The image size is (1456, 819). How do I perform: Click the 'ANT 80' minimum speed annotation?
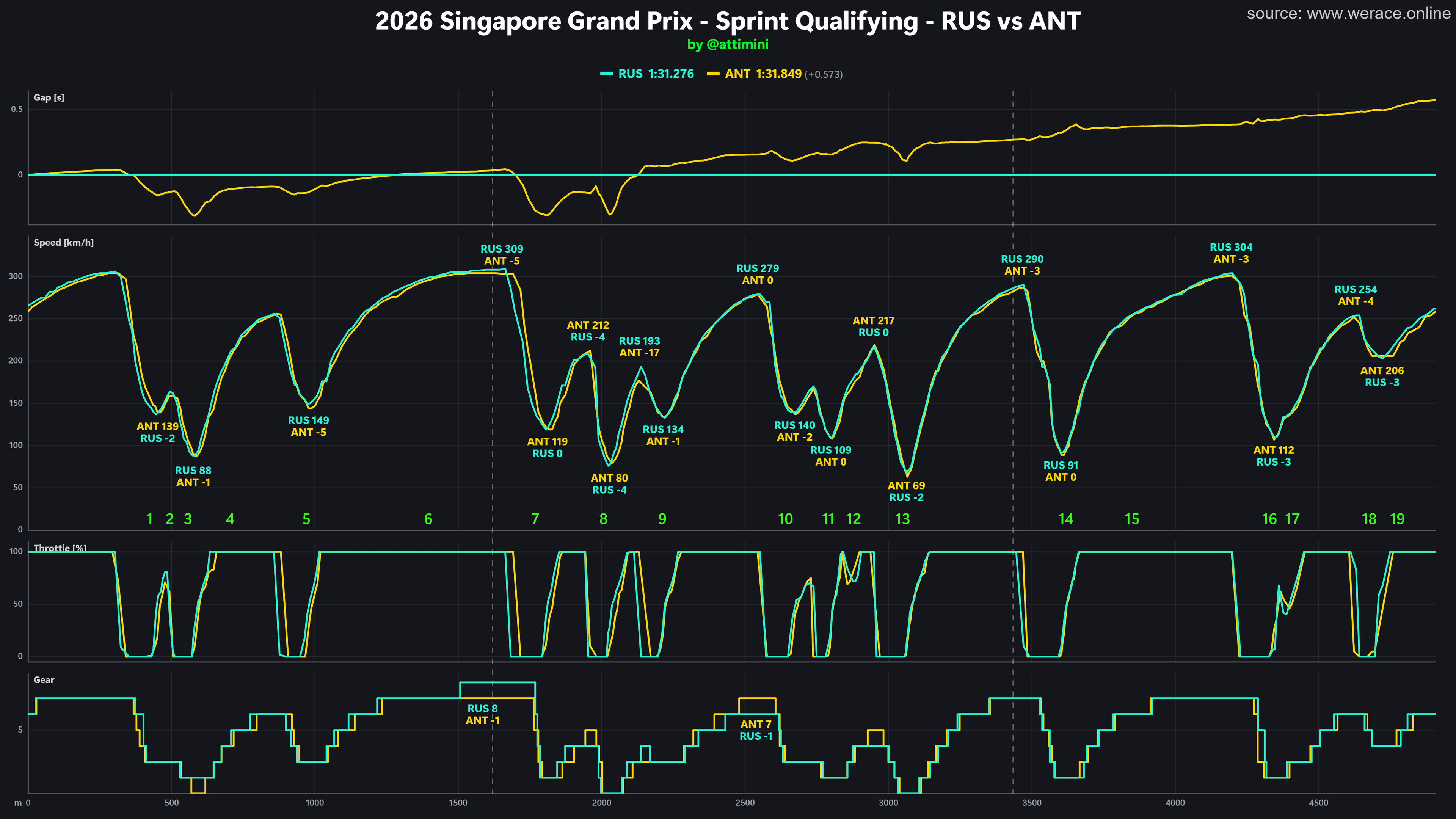(609, 478)
